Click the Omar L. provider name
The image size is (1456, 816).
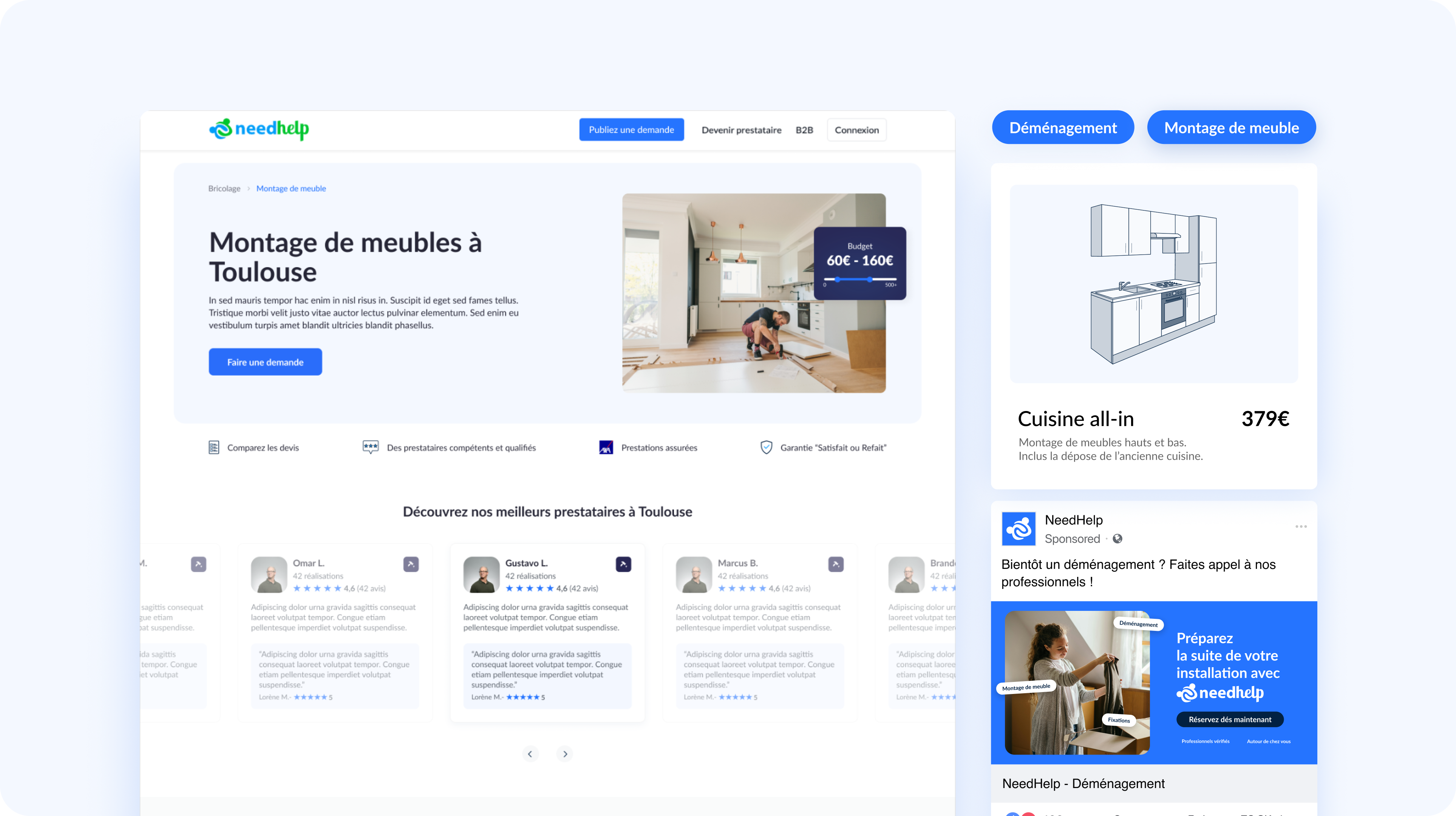309,563
